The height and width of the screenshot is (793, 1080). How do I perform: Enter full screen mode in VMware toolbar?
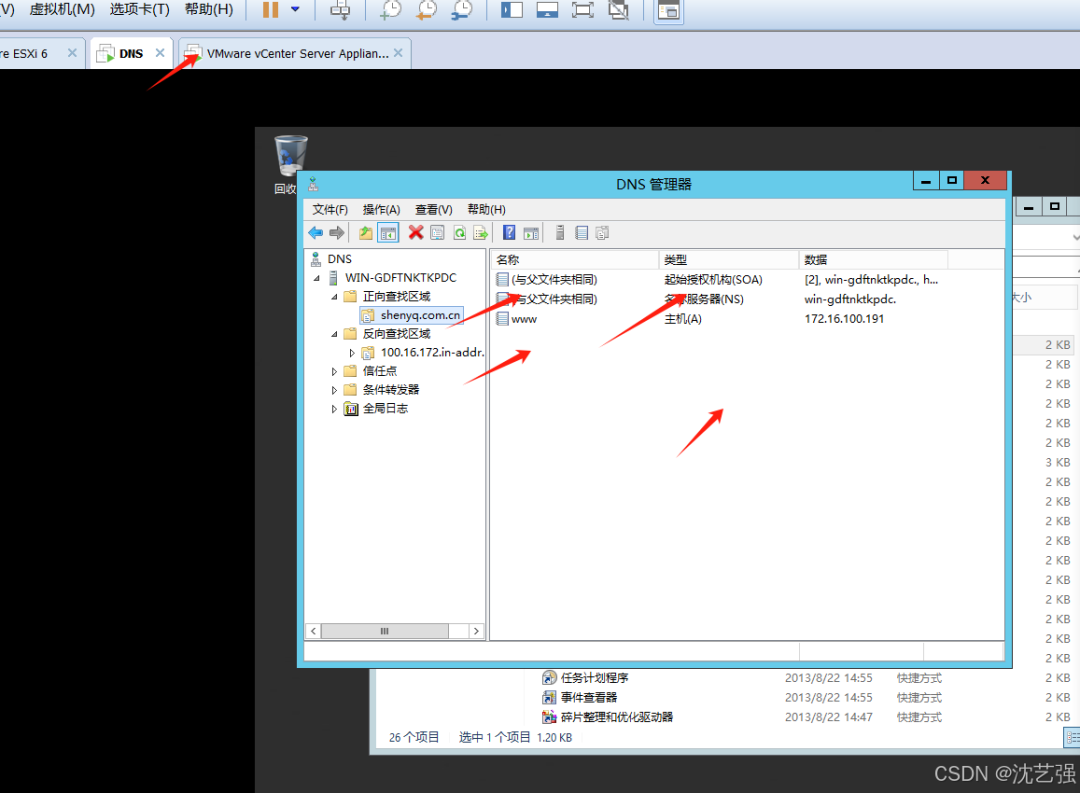click(x=583, y=10)
